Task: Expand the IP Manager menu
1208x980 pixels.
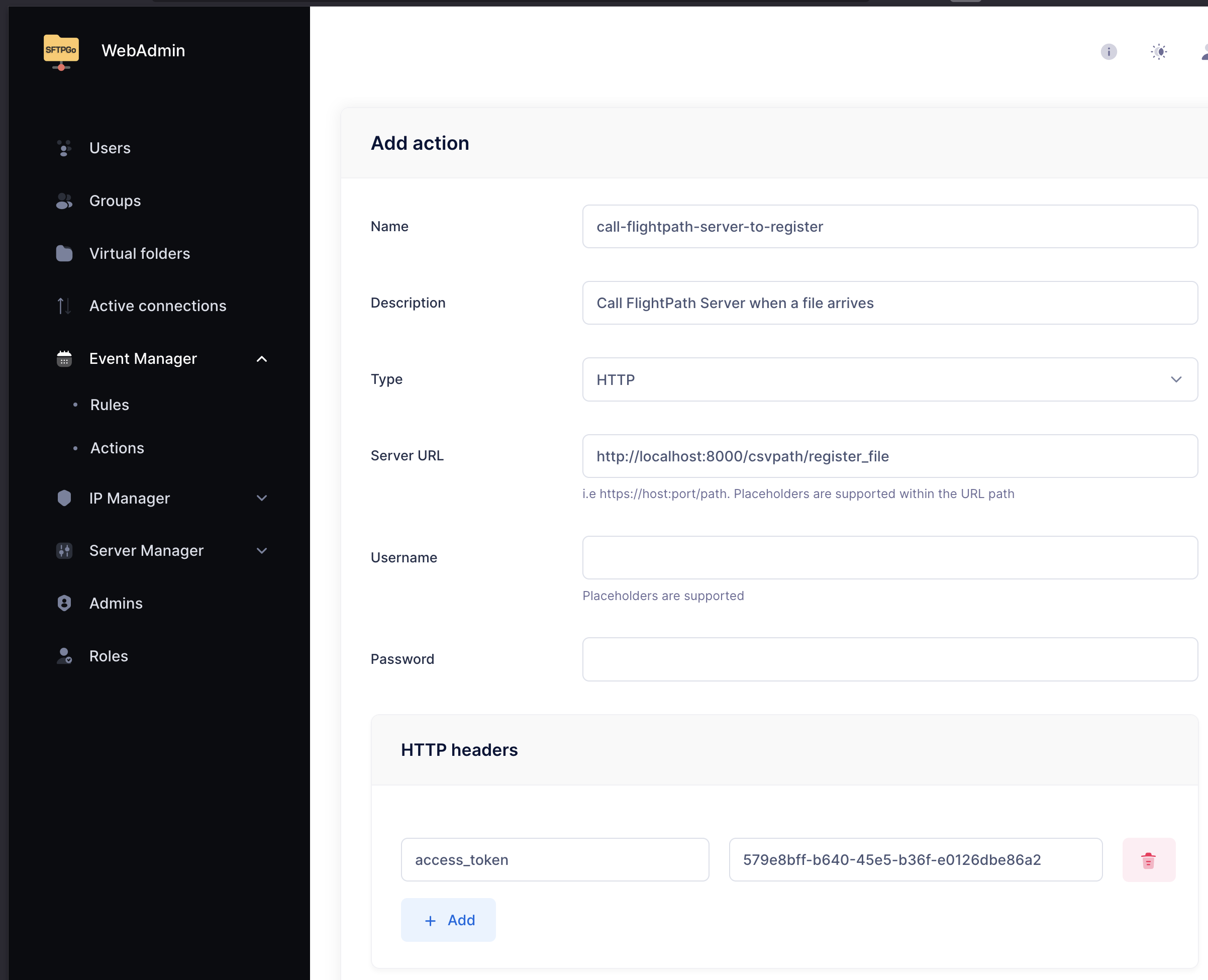Action: 261,499
